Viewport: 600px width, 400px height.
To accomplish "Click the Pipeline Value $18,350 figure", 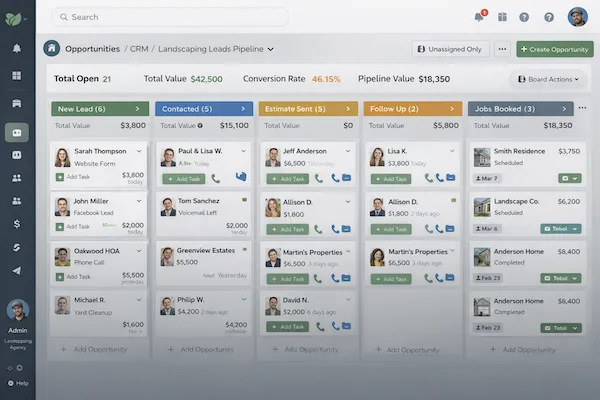I will coord(434,79).
